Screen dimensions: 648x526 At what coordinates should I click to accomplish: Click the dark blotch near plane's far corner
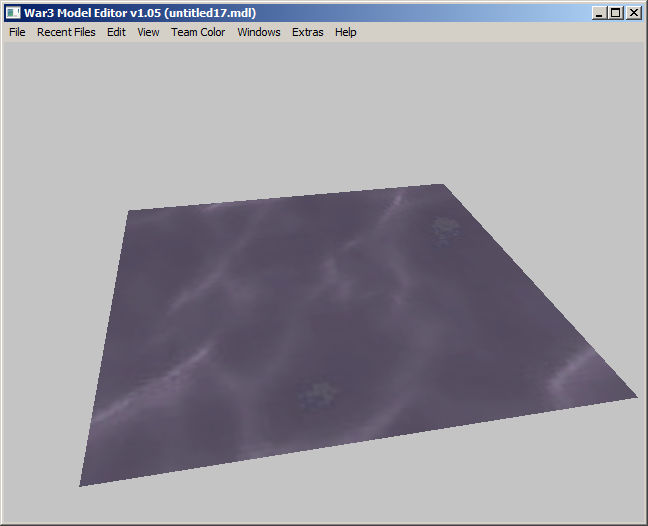(446, 230)
